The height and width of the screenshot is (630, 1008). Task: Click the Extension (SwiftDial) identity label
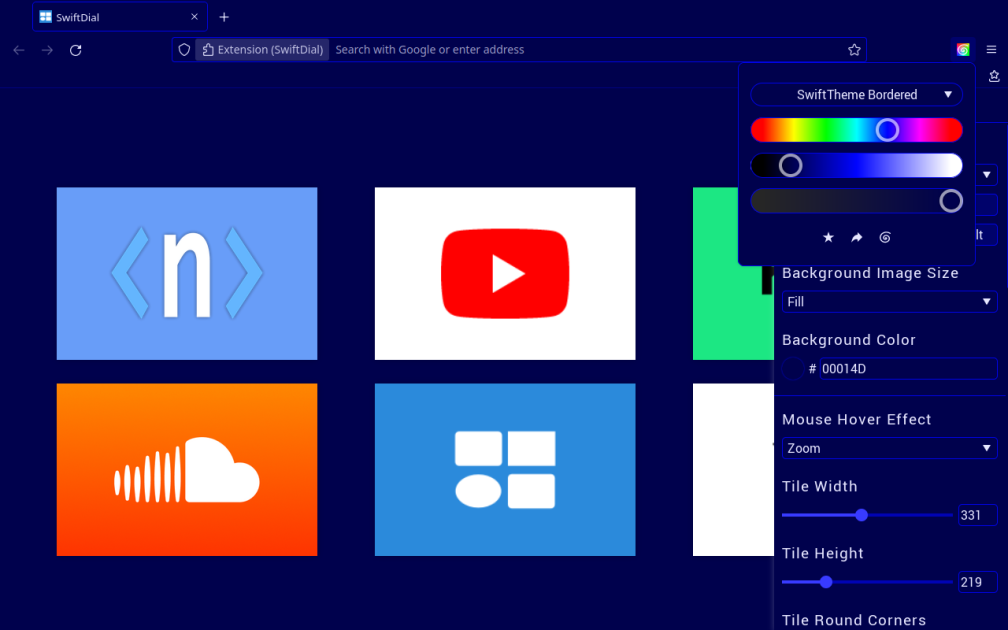(x=262, y=50)
